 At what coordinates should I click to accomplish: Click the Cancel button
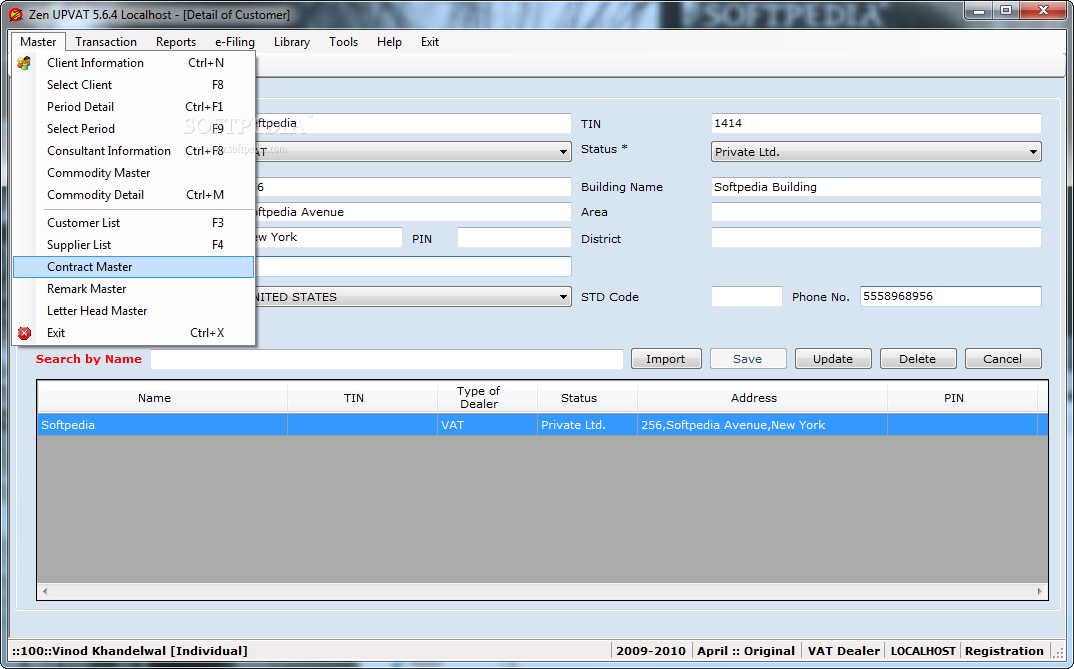(x=1003, y=359)
